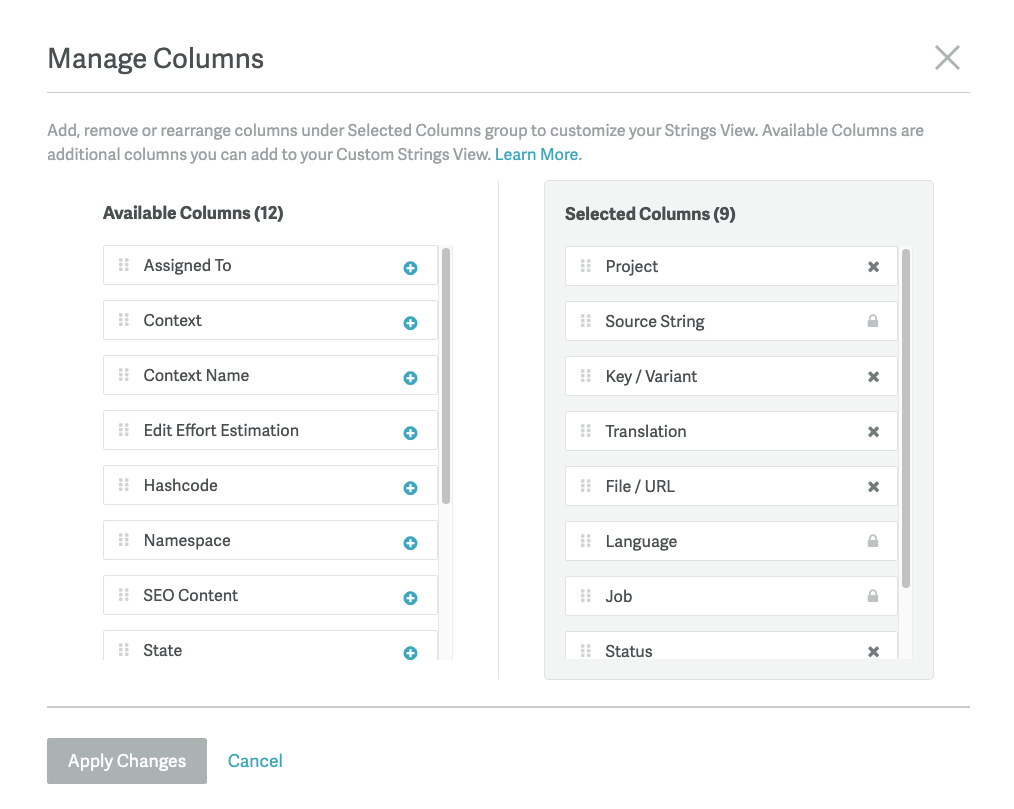Image resolution: width=1014 pixels, height=809 pixels.
Task: Add the State column
Action: tap(409, 650)
